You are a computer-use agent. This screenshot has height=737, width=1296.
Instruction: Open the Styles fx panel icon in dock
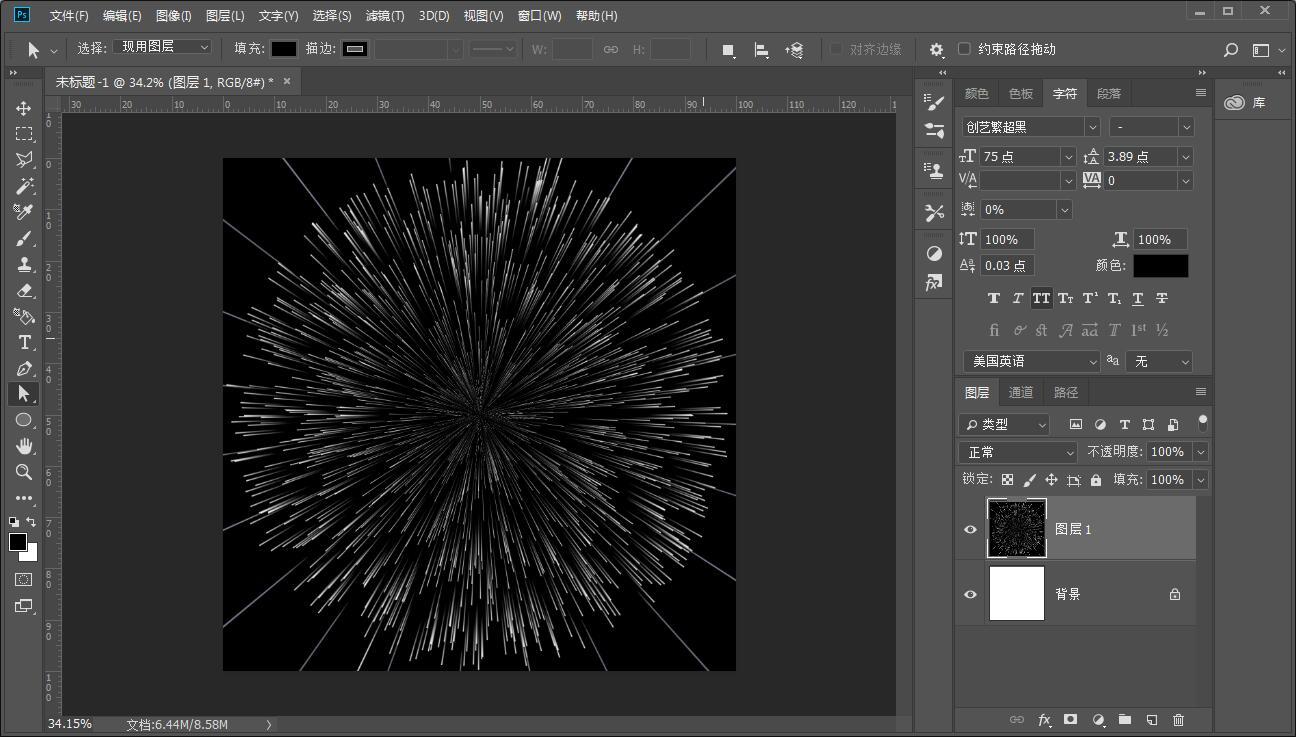coord(934,283)
